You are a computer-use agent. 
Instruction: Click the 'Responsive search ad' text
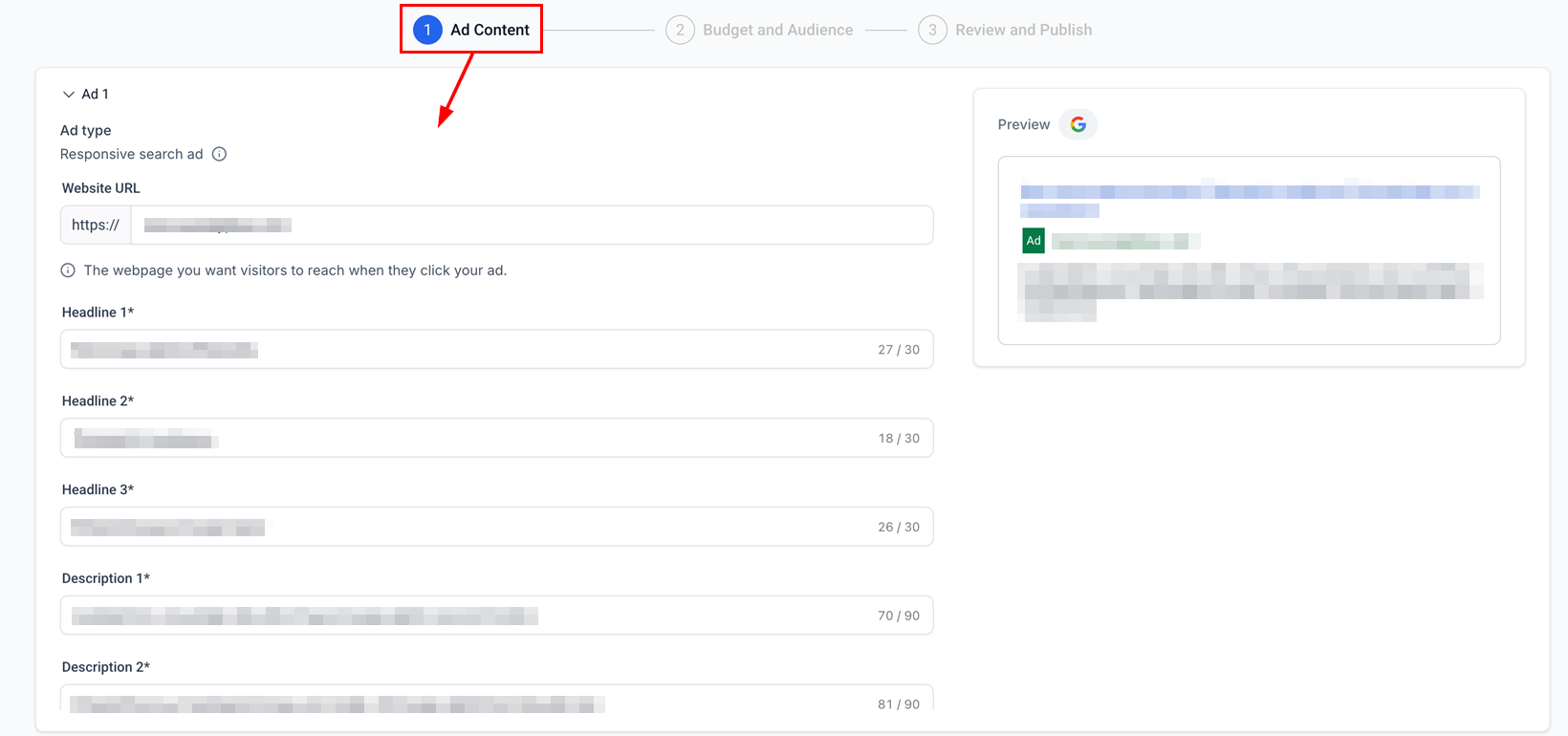[x=132, y=154]
